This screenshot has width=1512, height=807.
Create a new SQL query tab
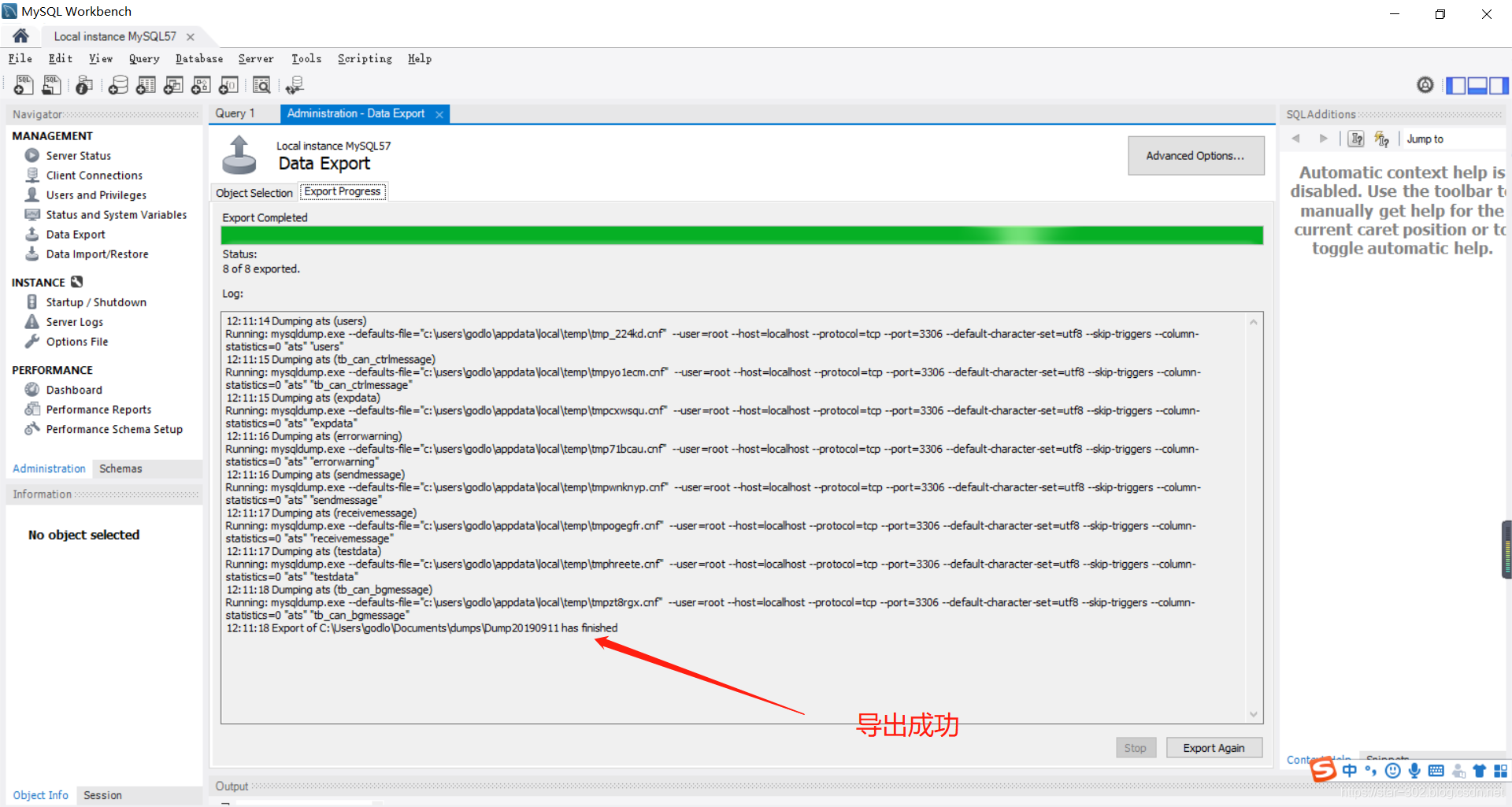pyautogui.click(x=23, y=85)
